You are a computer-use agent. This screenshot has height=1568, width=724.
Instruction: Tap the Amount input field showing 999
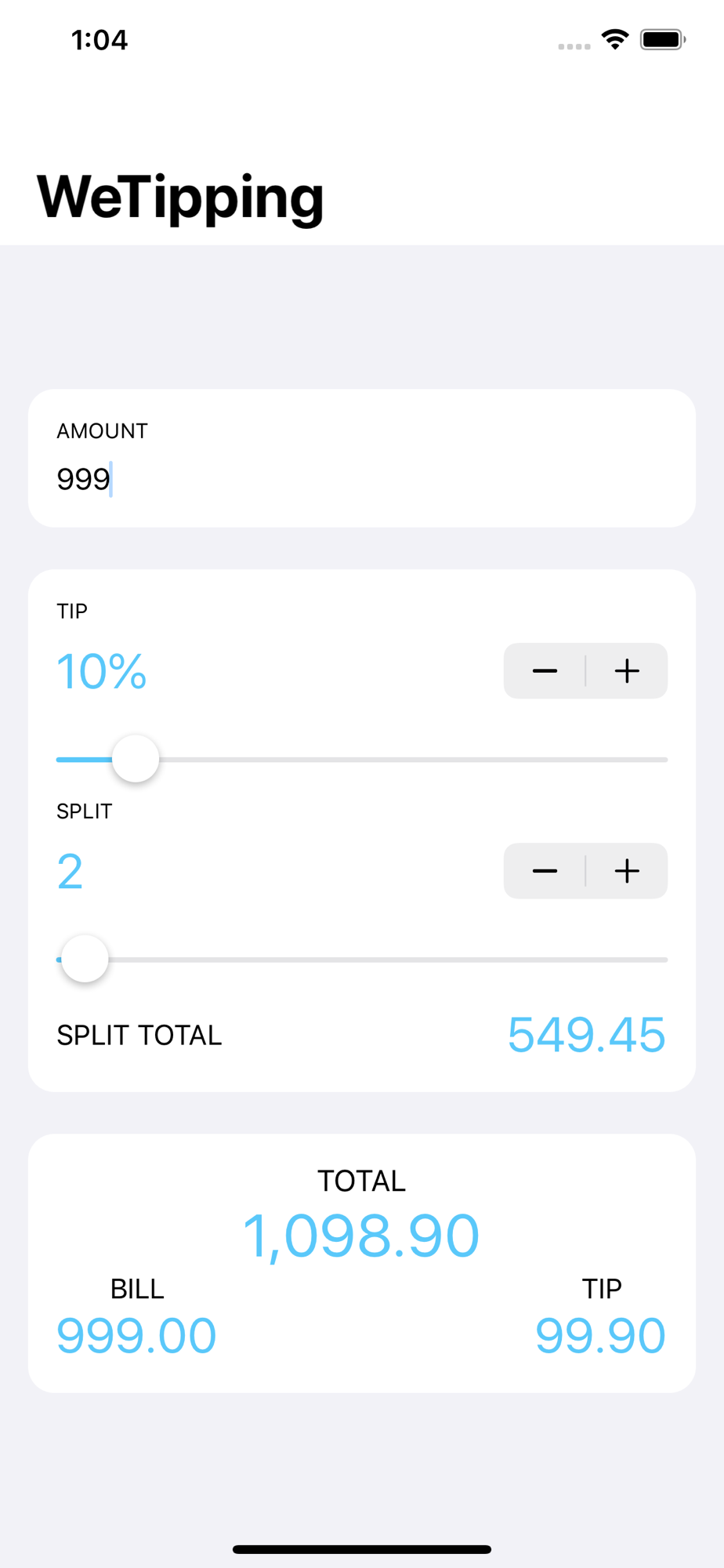tap(362, 479)
